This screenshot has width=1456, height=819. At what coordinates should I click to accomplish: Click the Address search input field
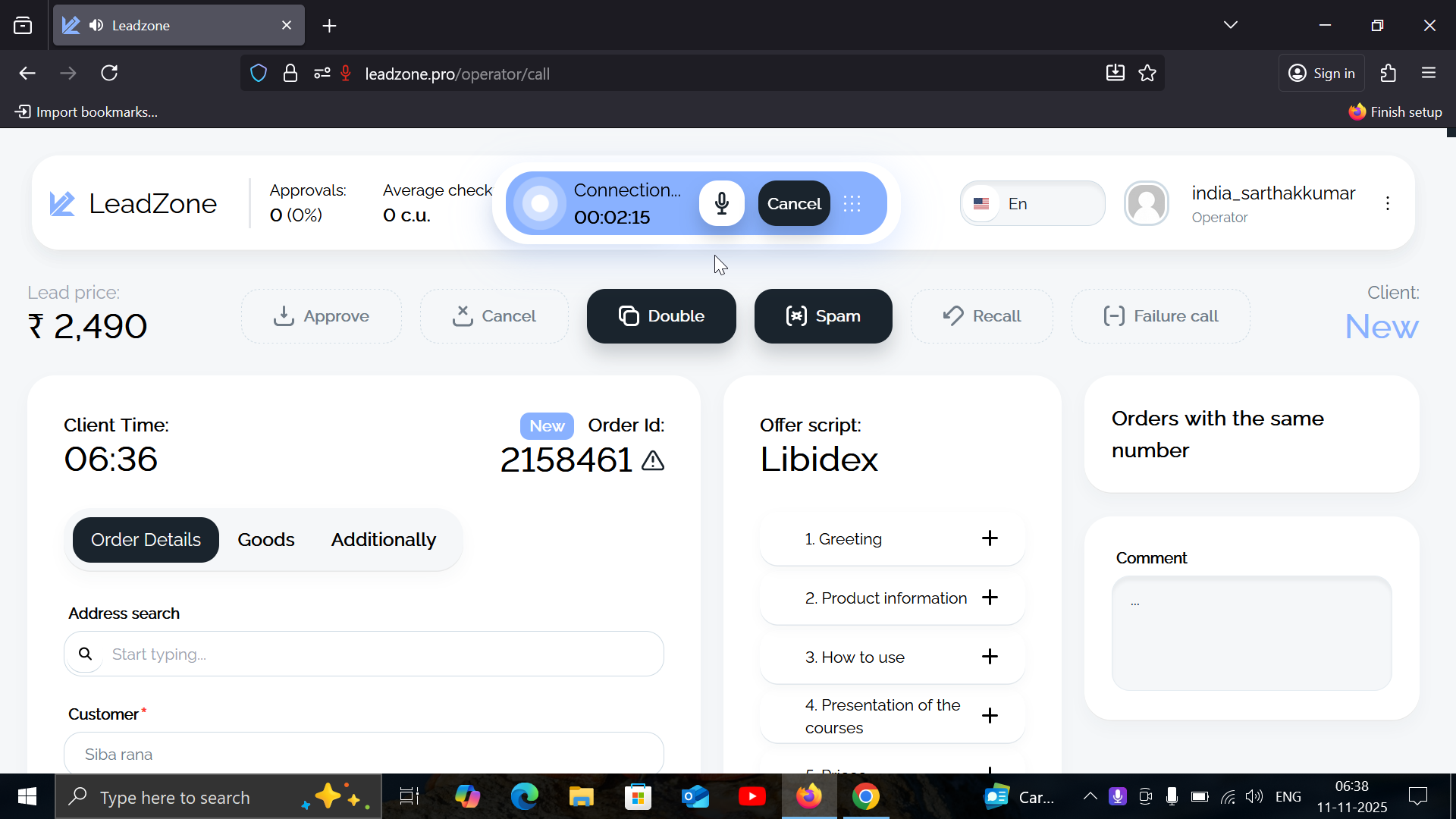379,654
